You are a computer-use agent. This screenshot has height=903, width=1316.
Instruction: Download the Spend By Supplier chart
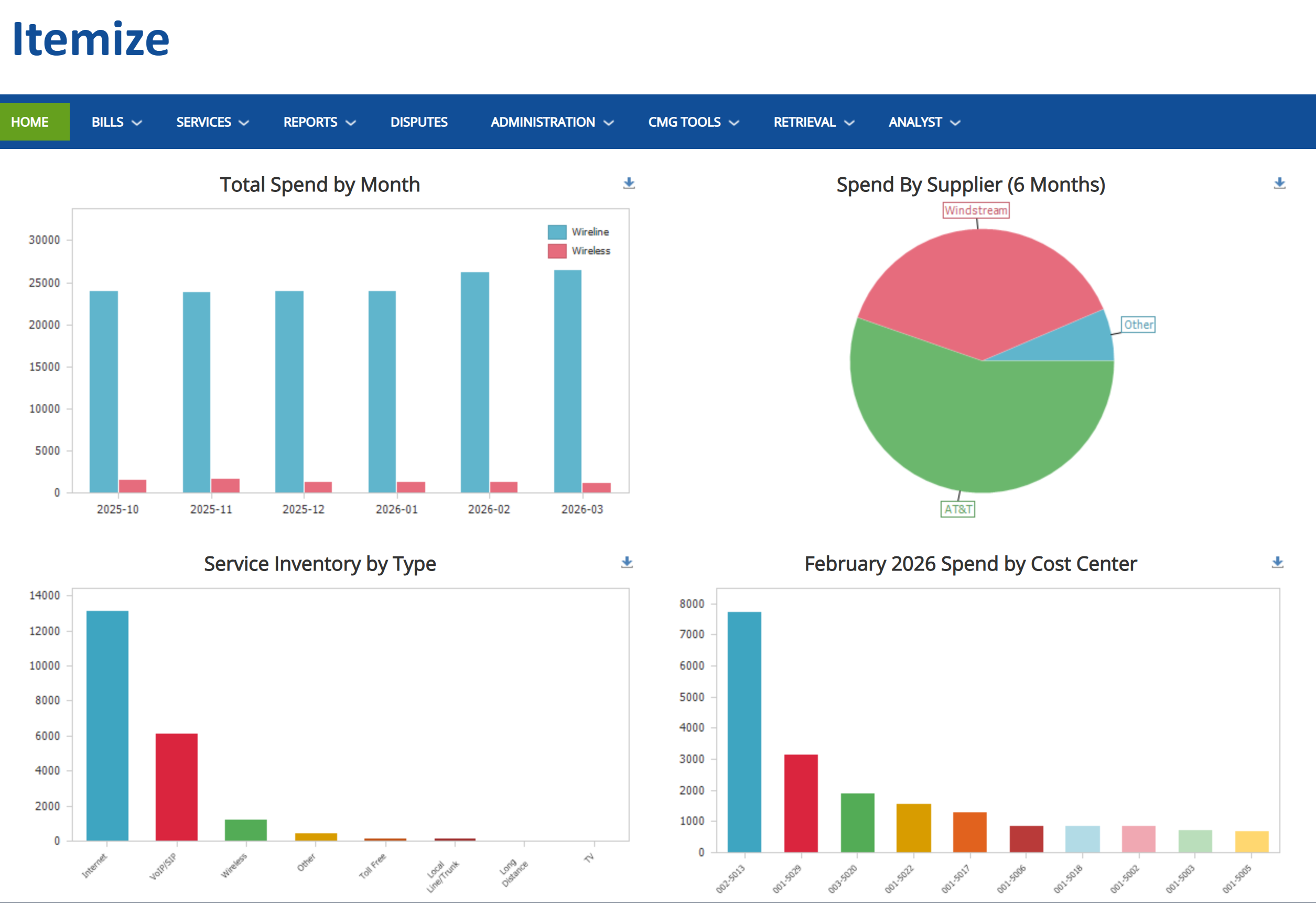click(x=1279, y=183)
